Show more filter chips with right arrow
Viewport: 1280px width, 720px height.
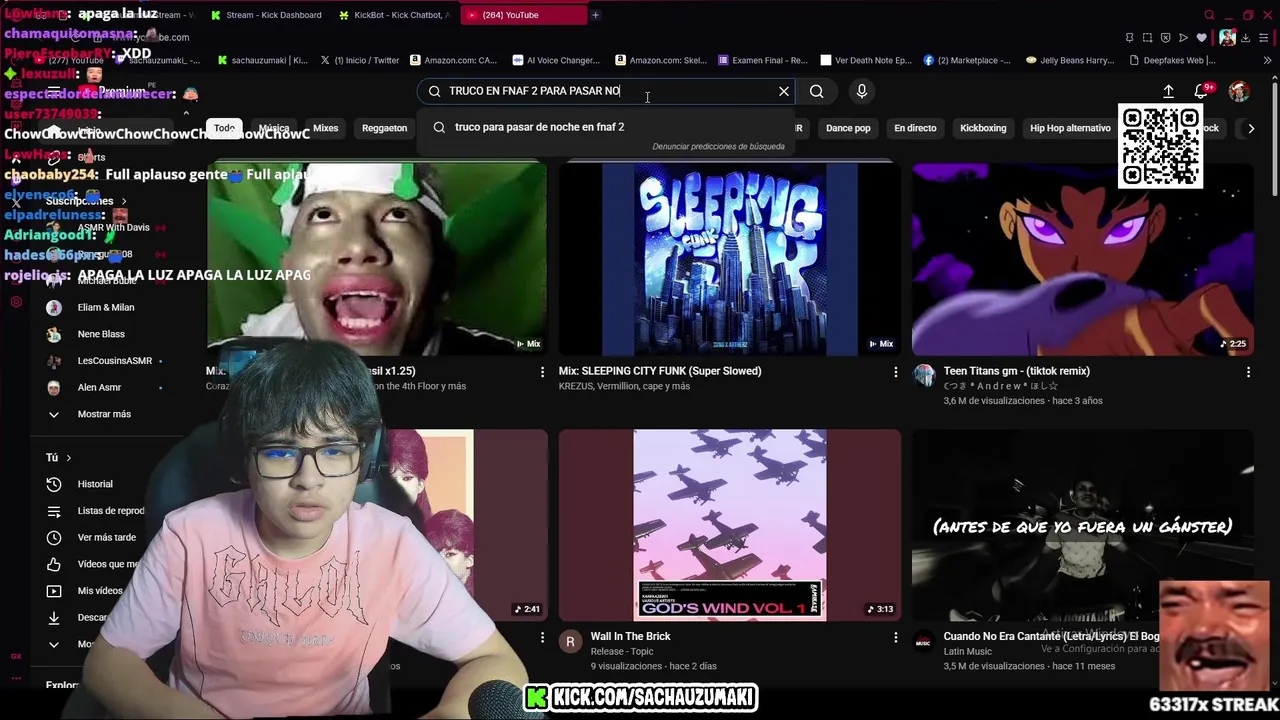(1250, 128)
